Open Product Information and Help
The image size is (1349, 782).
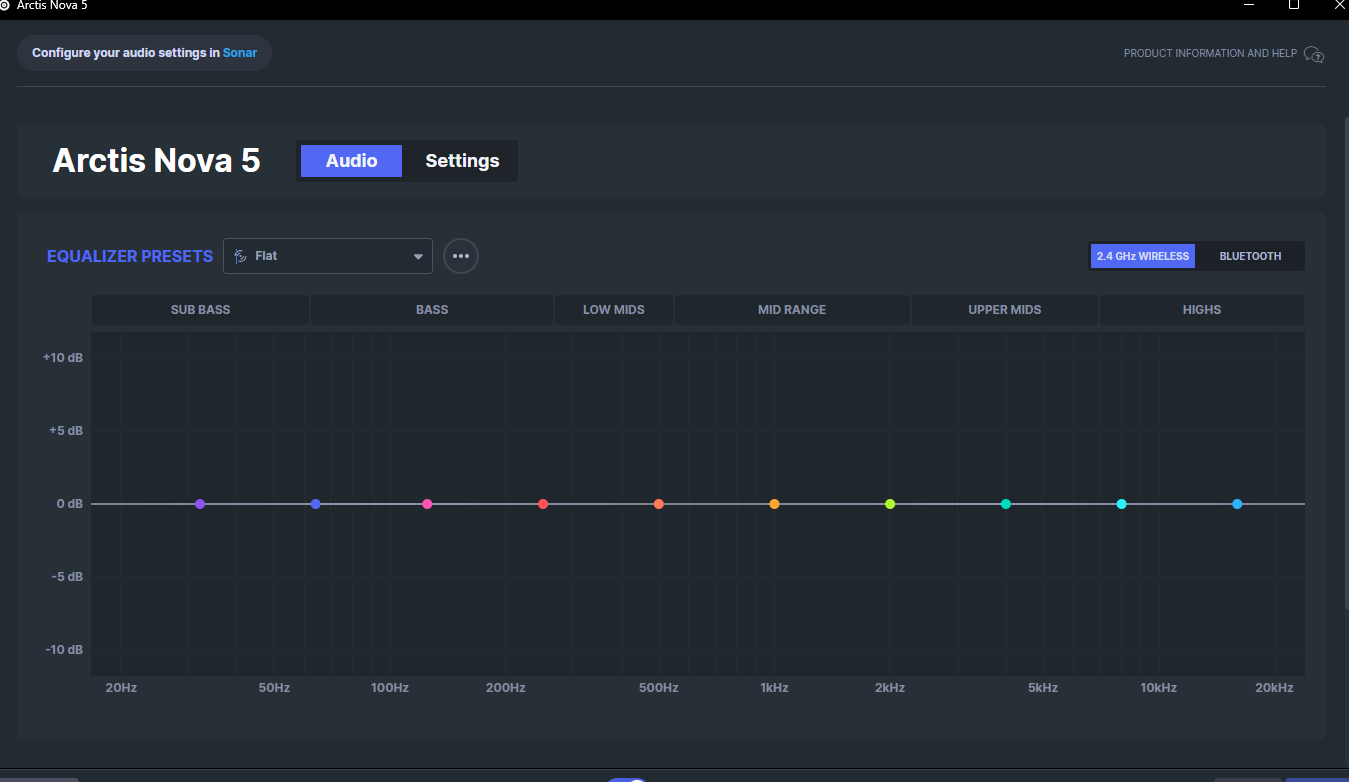(1210, 54)
